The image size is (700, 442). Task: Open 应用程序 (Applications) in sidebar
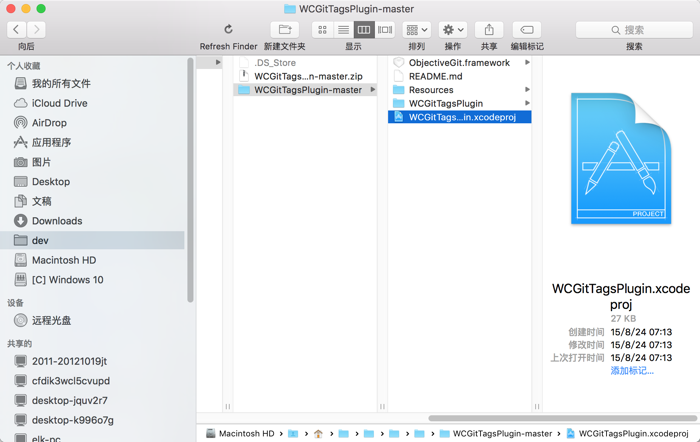coord(92,142)
